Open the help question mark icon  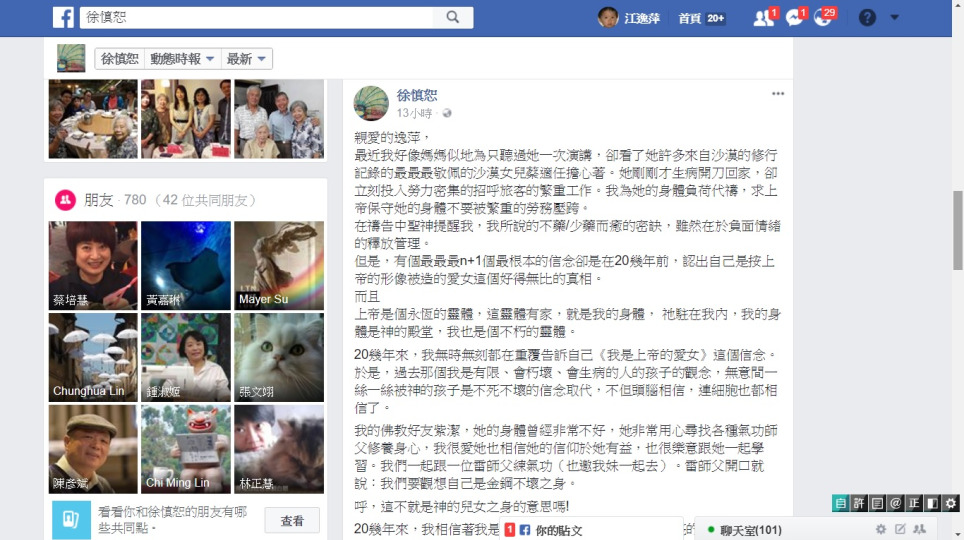[x=867, y=18]
